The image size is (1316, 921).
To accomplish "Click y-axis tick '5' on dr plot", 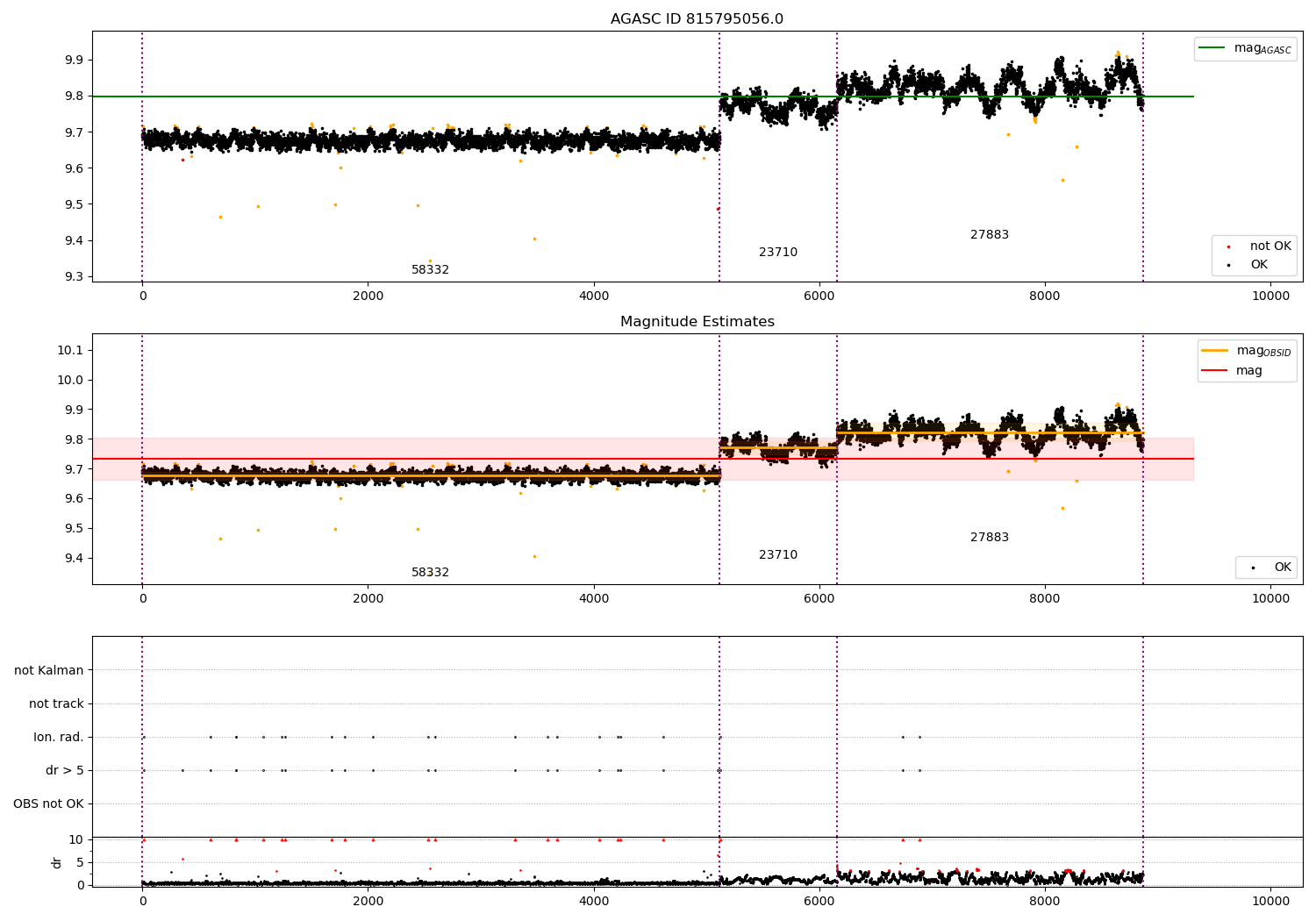I will tap(80, 862).
